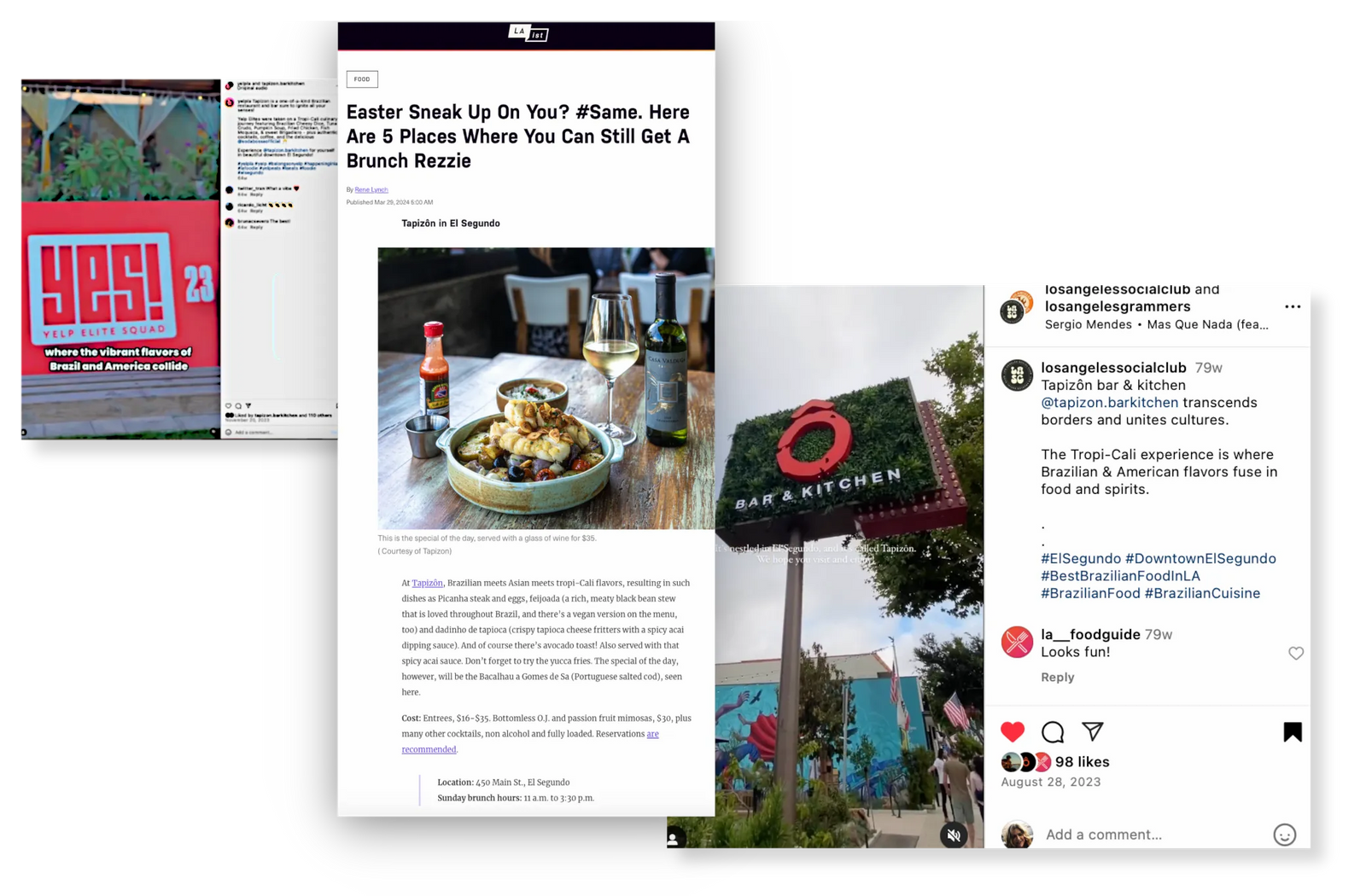
Task: Like the la__foodguide comment heart
Action: 1296,653
